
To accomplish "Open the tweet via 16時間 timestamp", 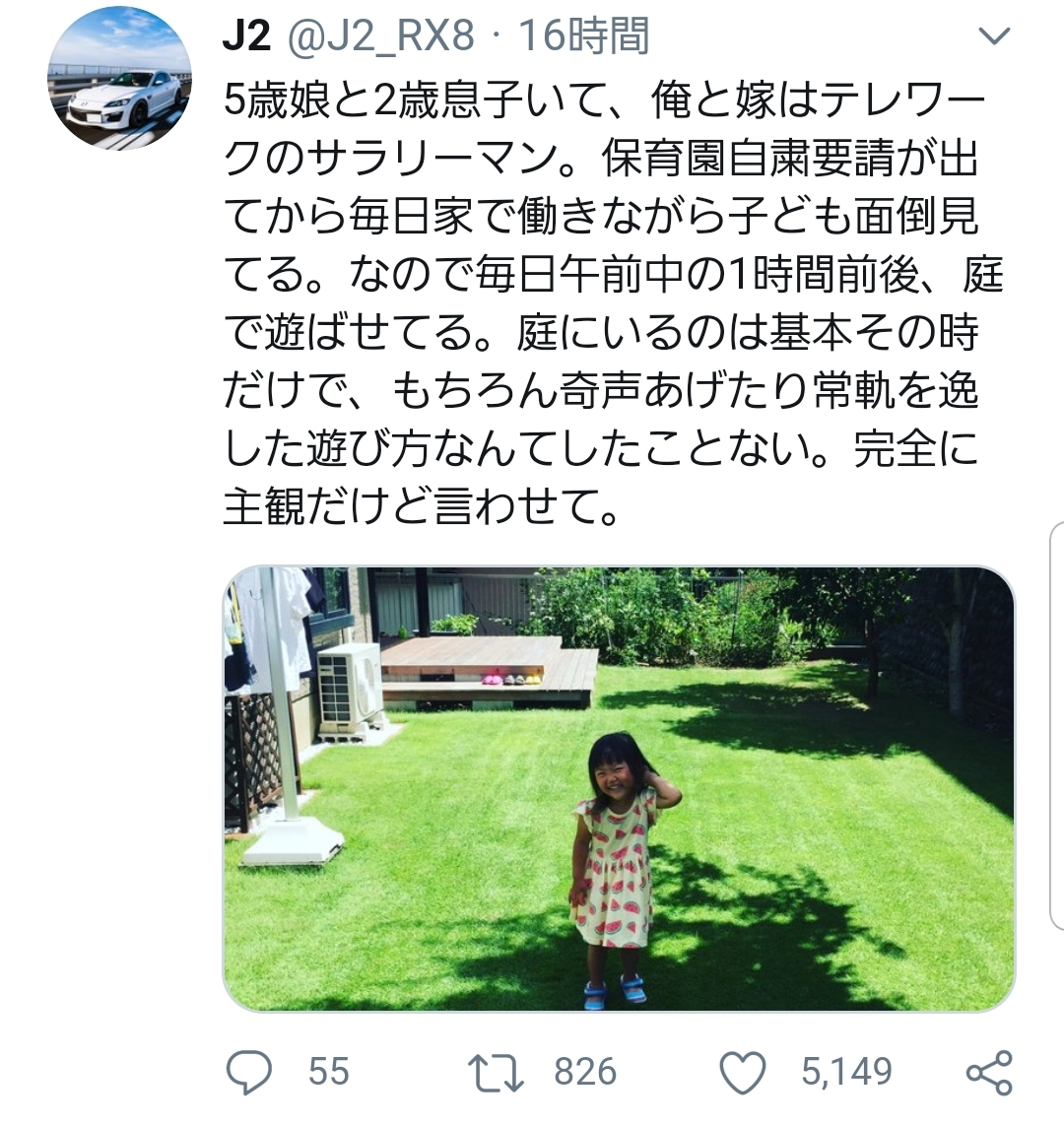I will 583,35.
